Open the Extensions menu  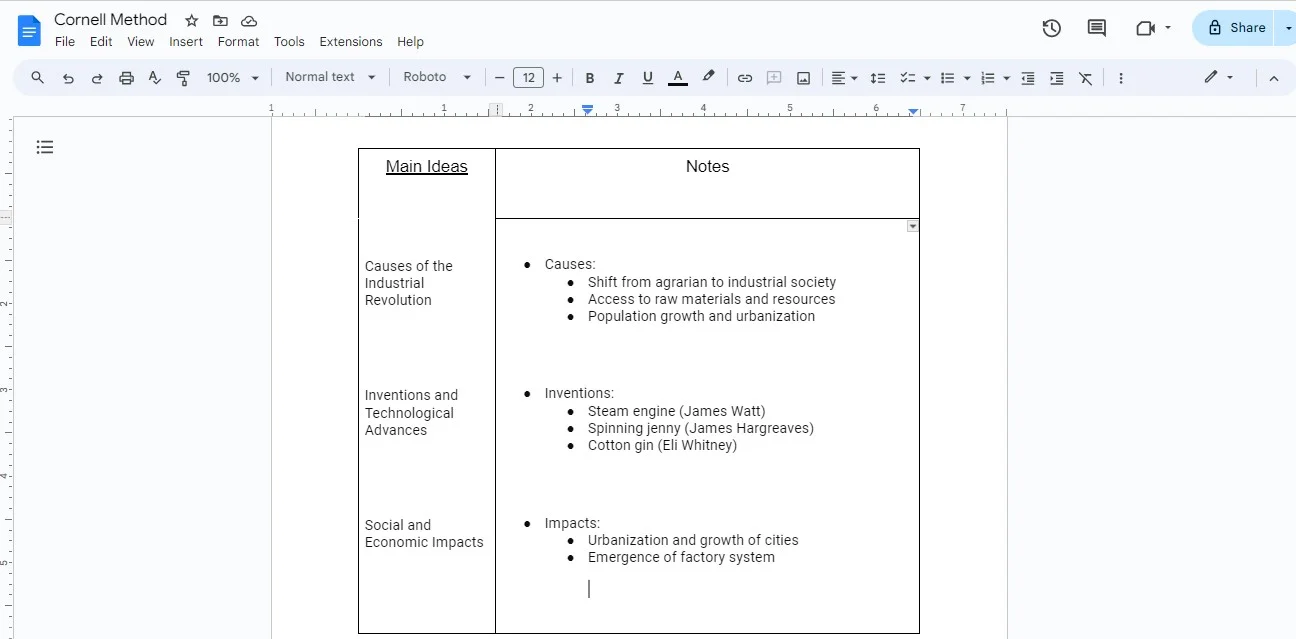350,42
